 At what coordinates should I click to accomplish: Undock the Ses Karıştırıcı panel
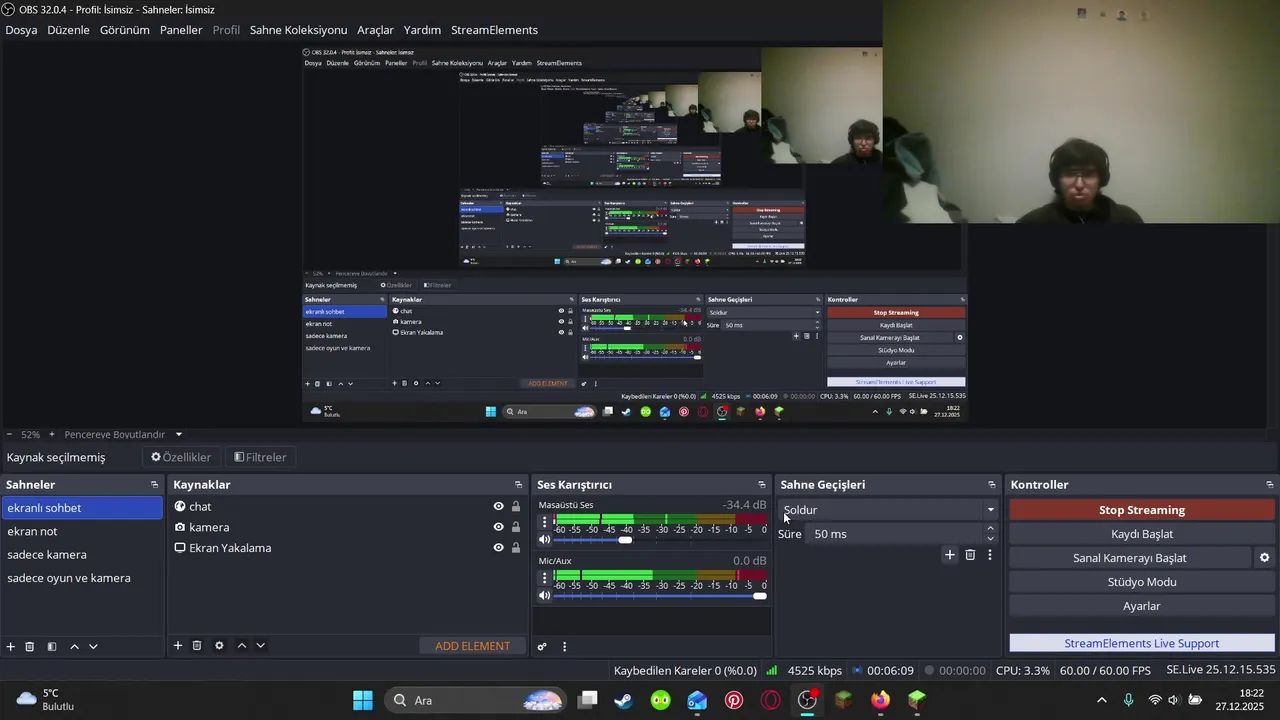click(x=762, y=485)
